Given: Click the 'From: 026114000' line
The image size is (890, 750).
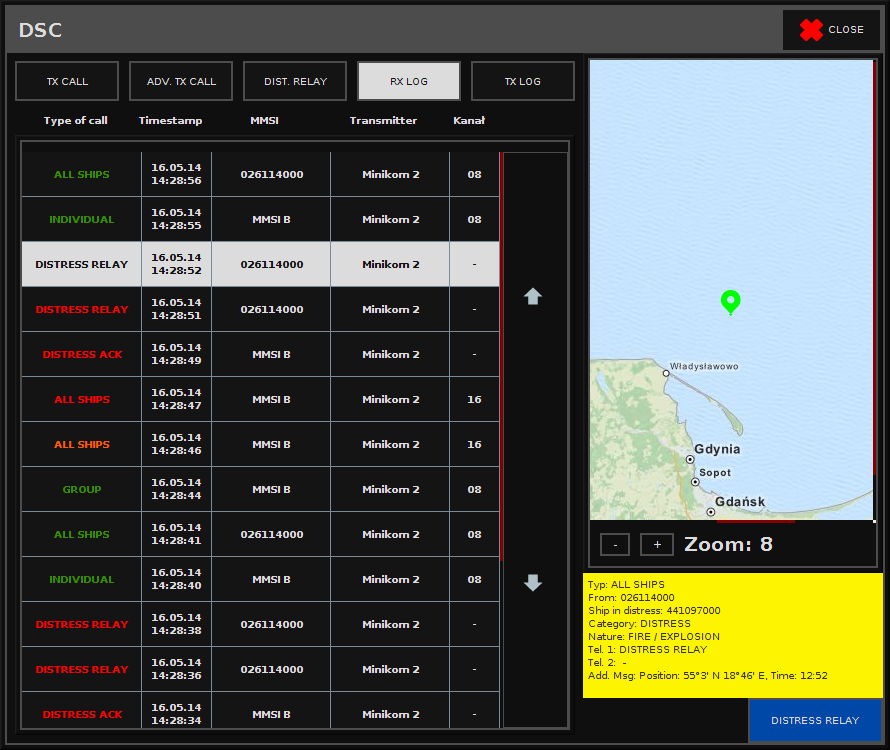Looking at the screenshot, I should tap(631, 597).
